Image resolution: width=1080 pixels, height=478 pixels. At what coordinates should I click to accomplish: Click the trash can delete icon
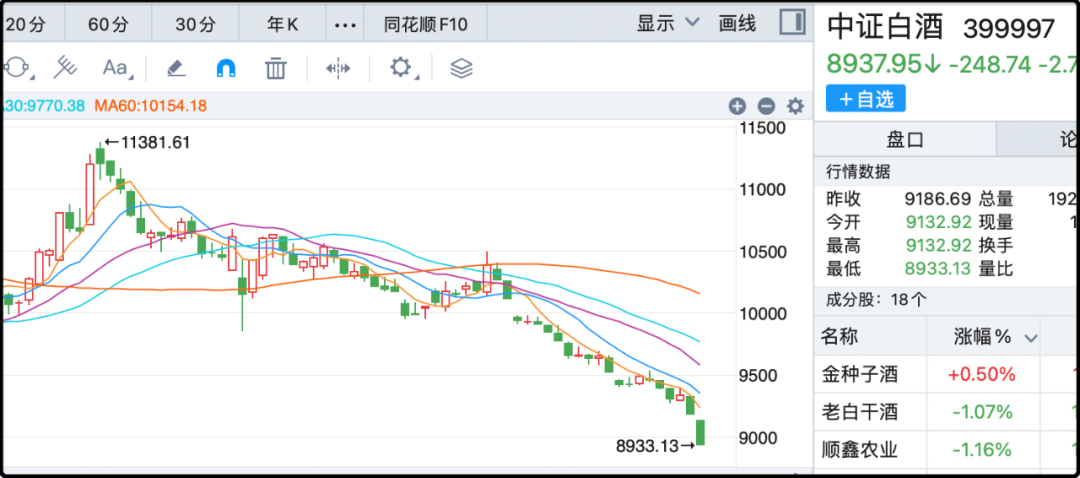point(276,68)
